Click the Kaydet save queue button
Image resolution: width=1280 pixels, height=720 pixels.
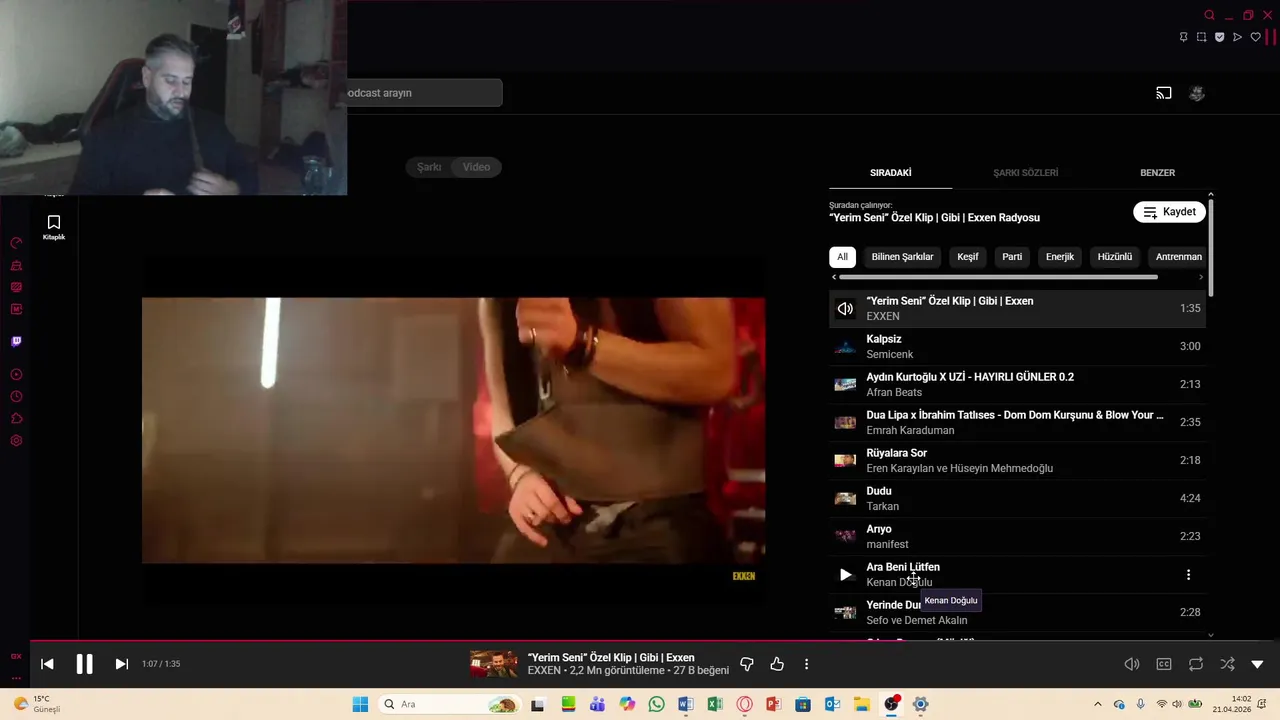point(1169,212)
